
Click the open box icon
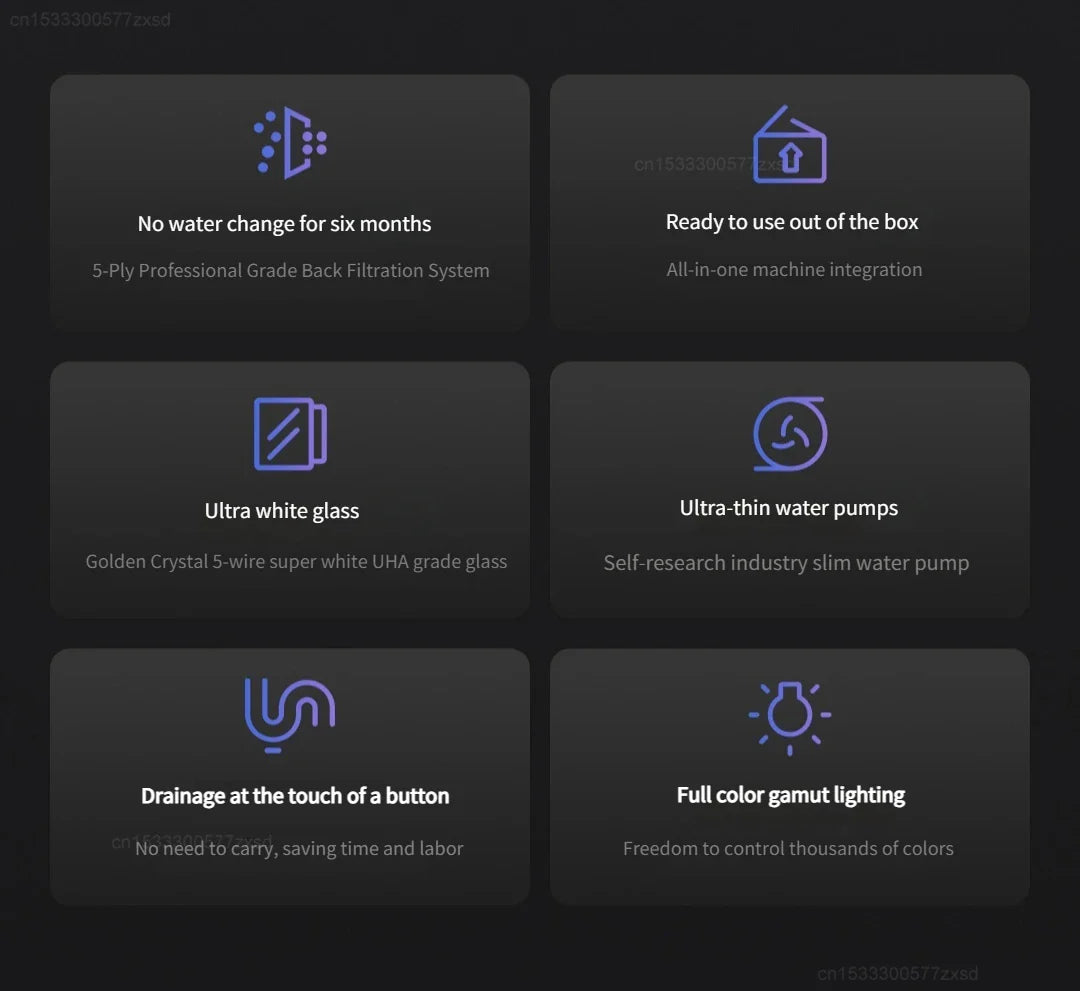tap(789, 146)
